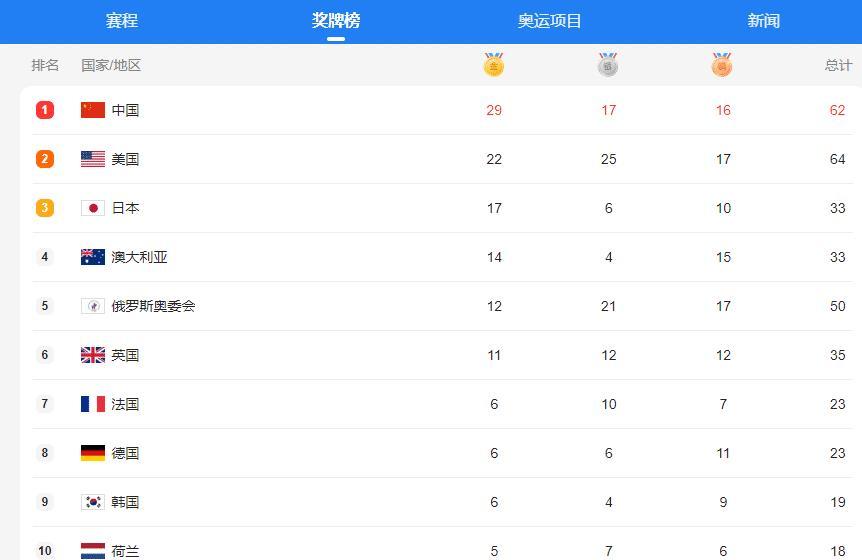Select the 奖牌榜 tab
Viewport: 862px width, 560px height.
pos(336,21)
